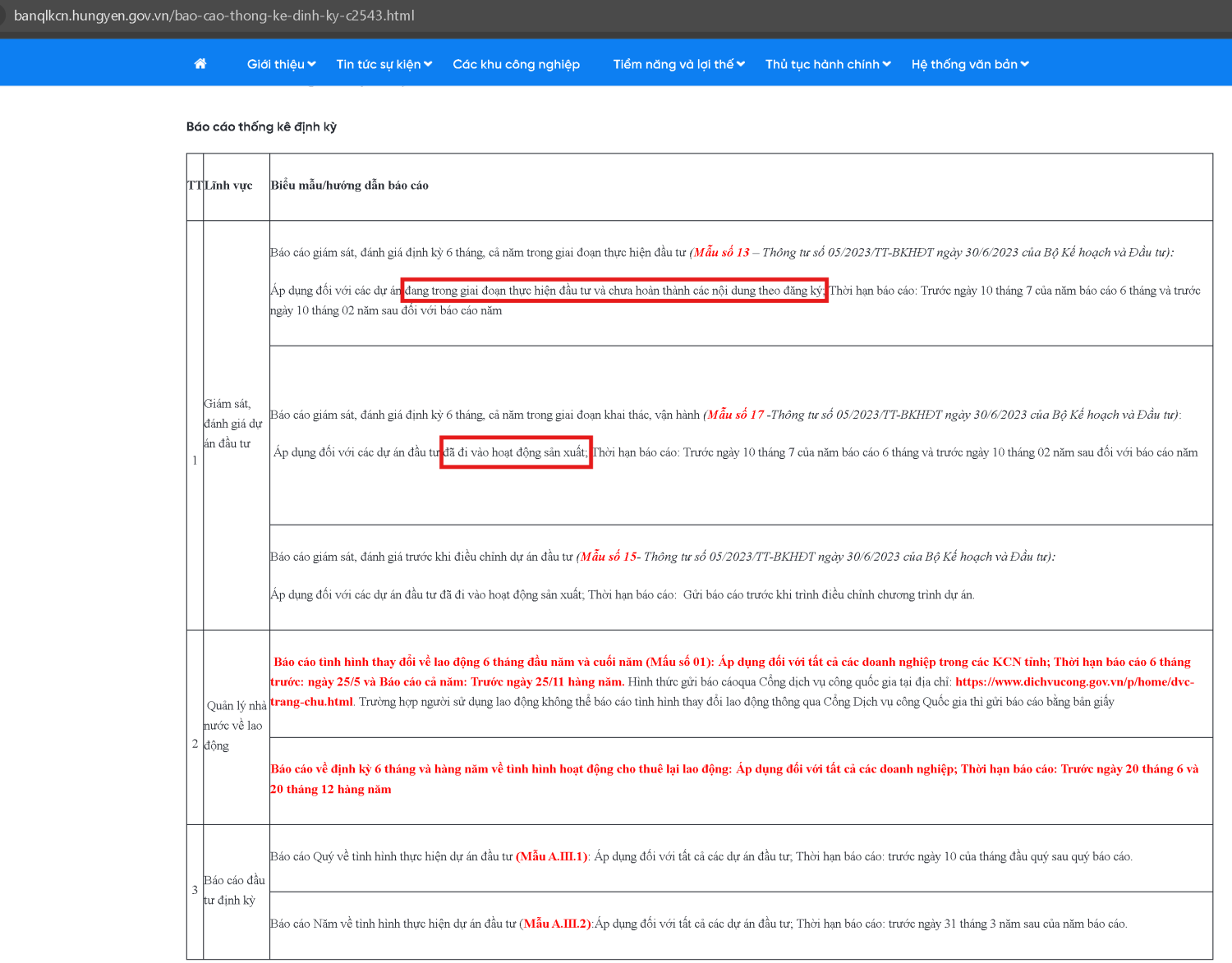
Task: Follow the dichvucong.gov.vn portal URL link
Action: [1073, 682]
